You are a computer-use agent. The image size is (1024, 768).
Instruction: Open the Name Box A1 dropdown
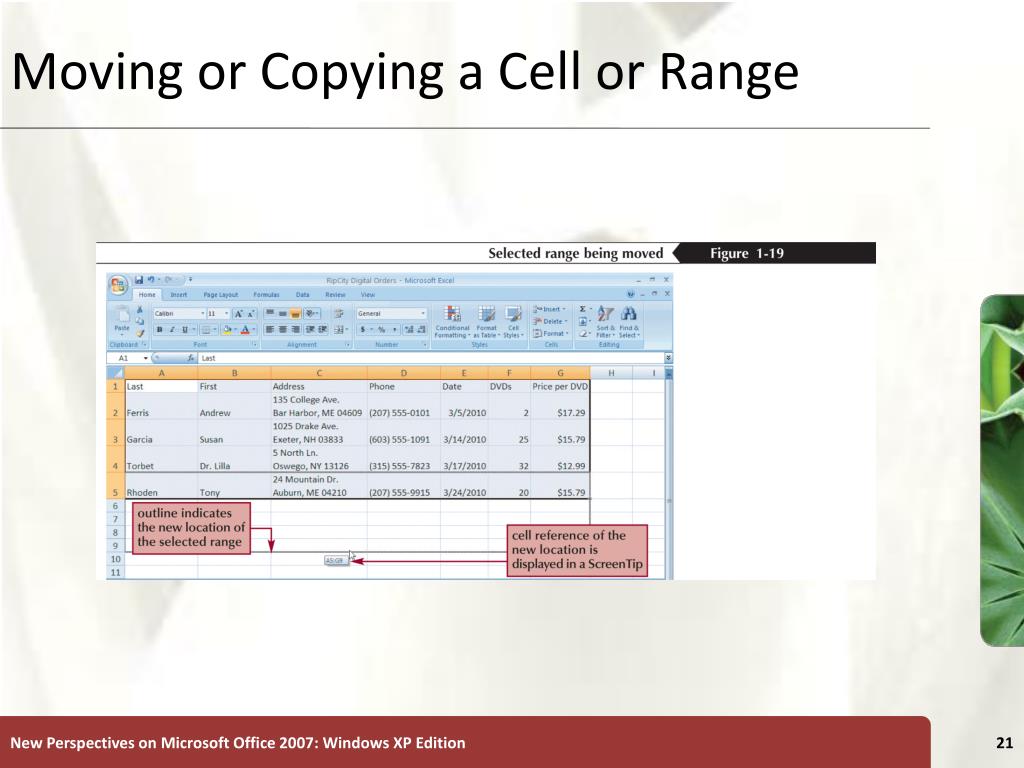(x=146, y=358)
